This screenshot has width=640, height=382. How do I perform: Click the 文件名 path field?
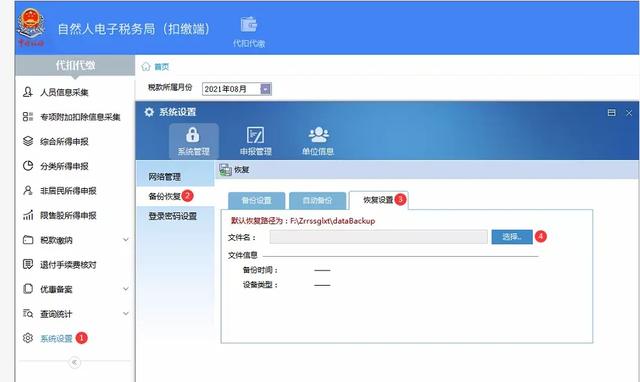point(378,237)
